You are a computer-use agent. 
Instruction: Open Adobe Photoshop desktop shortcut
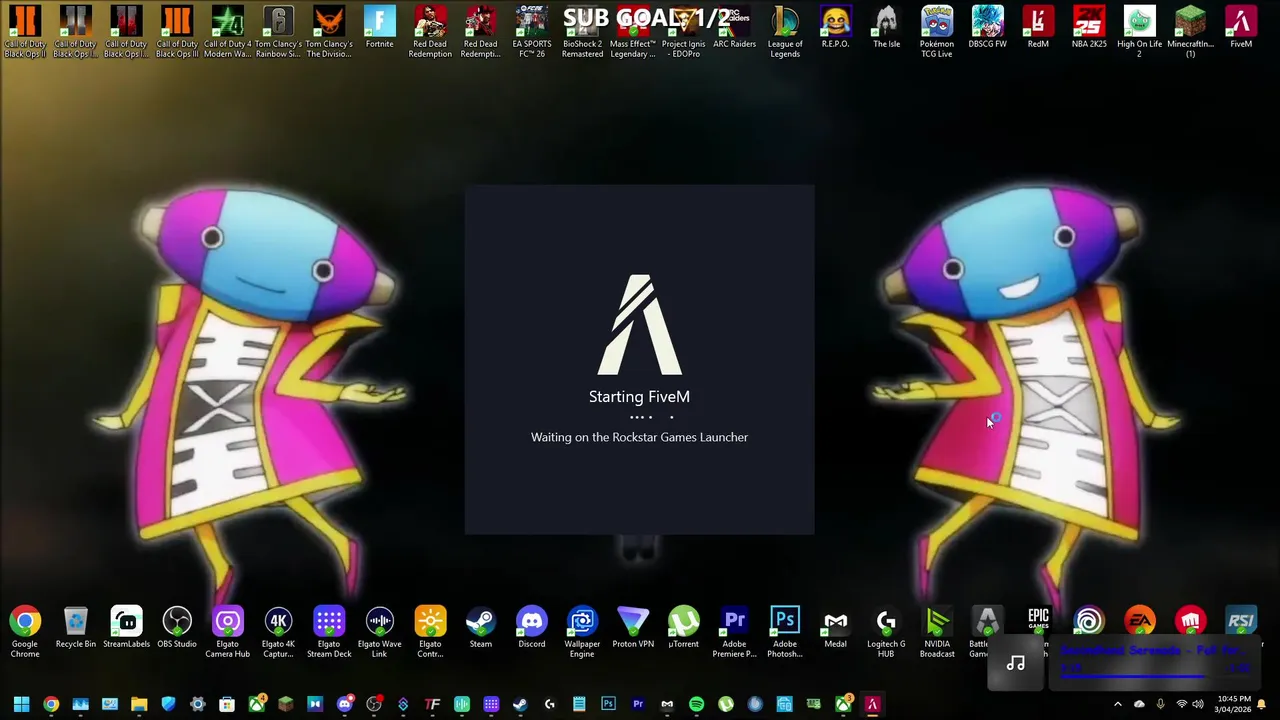[x=785, y=631]
